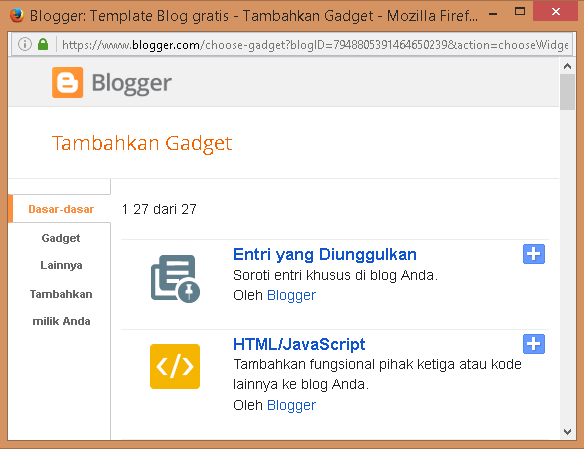Screen dimensions: 584x449
Task: Click 'Tambahkan fungsional pihak ketiga' description
Action: [377, 374]
